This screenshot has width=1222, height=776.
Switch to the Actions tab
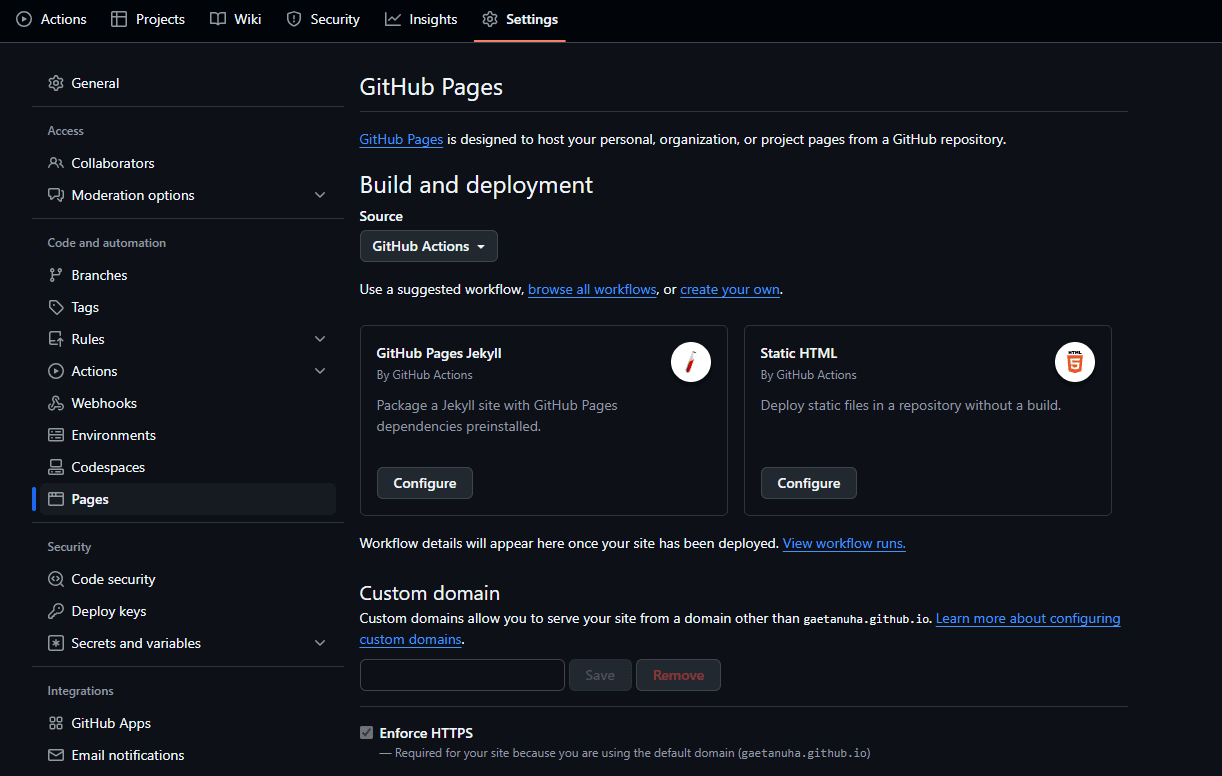(52, 19)
